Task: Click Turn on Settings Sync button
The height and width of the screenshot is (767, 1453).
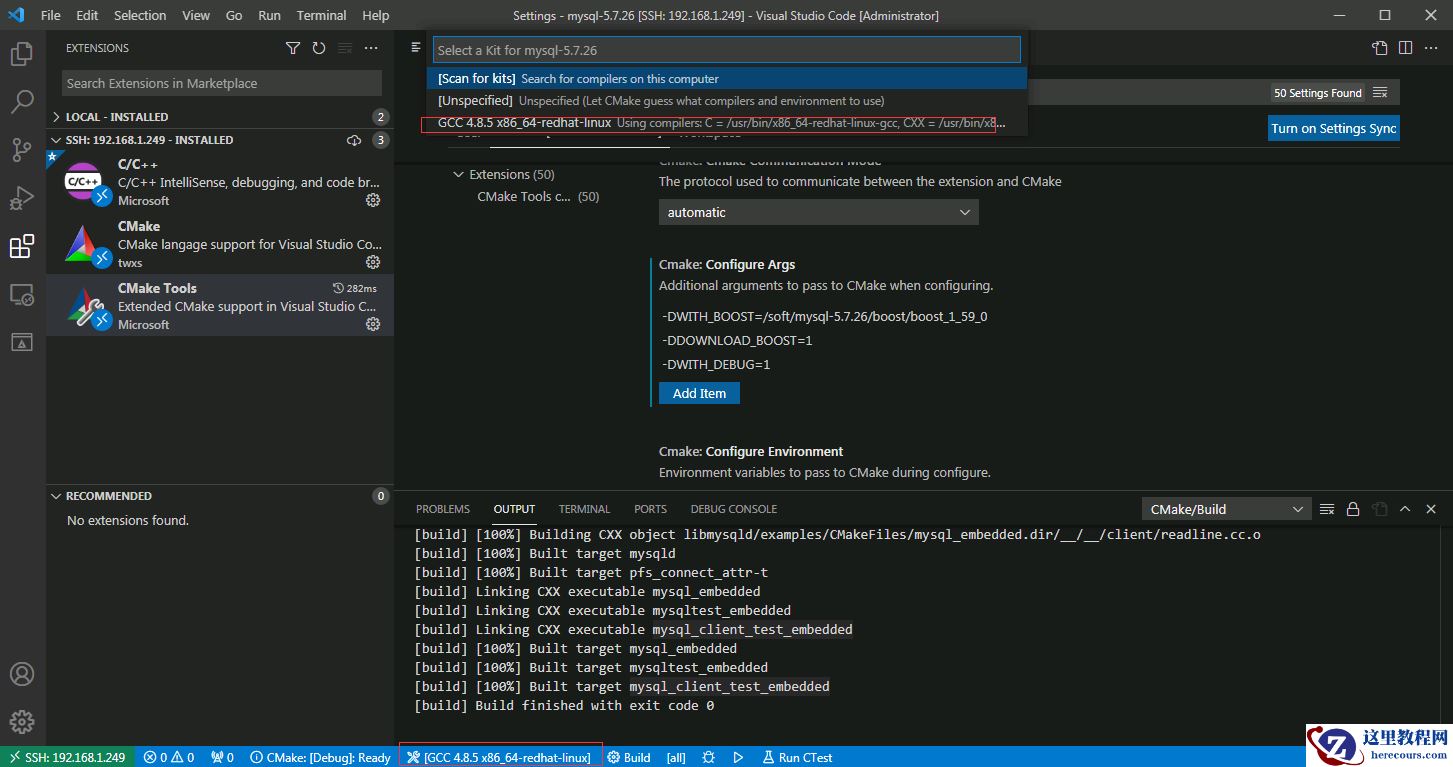Action: coord(1333,128)
